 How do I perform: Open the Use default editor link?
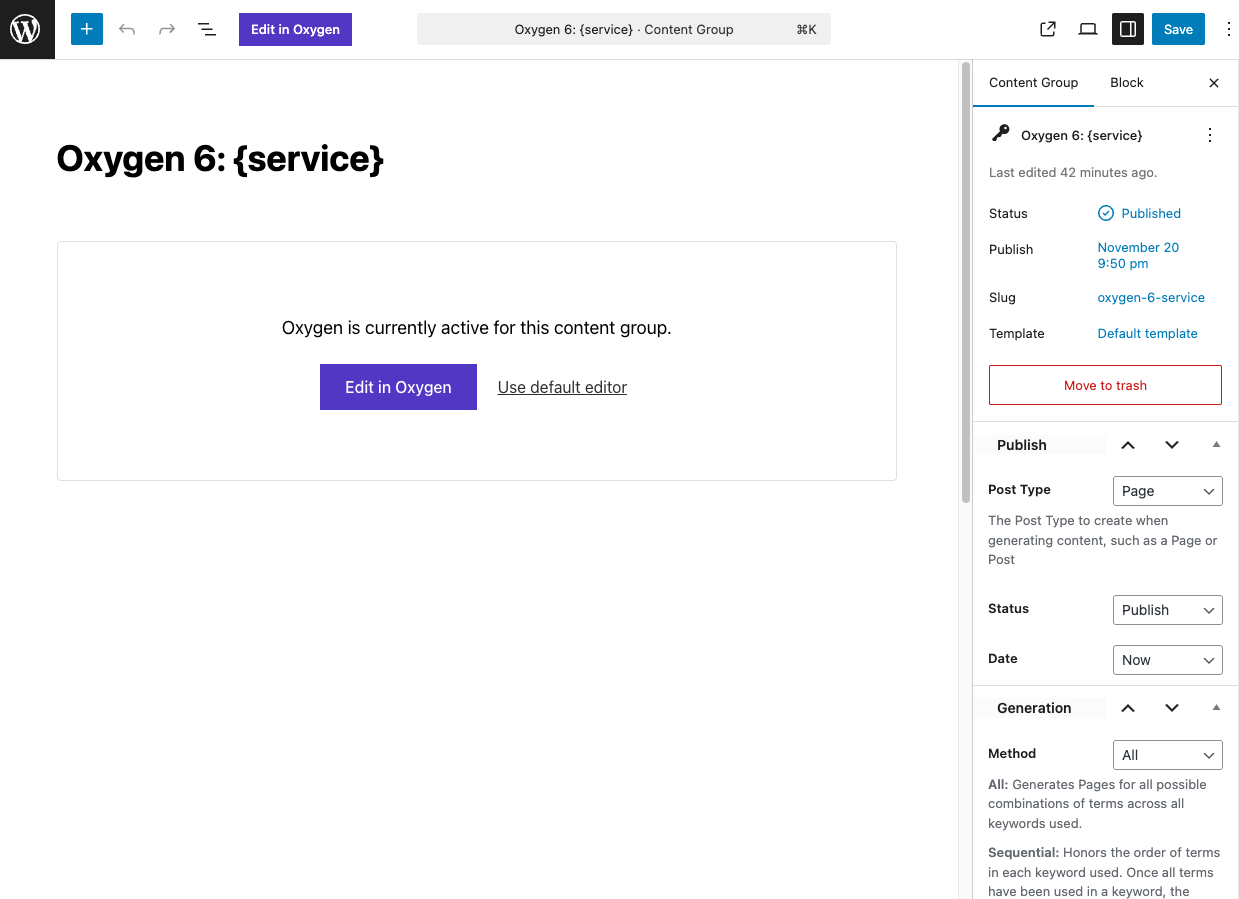[x=561, y=387]
